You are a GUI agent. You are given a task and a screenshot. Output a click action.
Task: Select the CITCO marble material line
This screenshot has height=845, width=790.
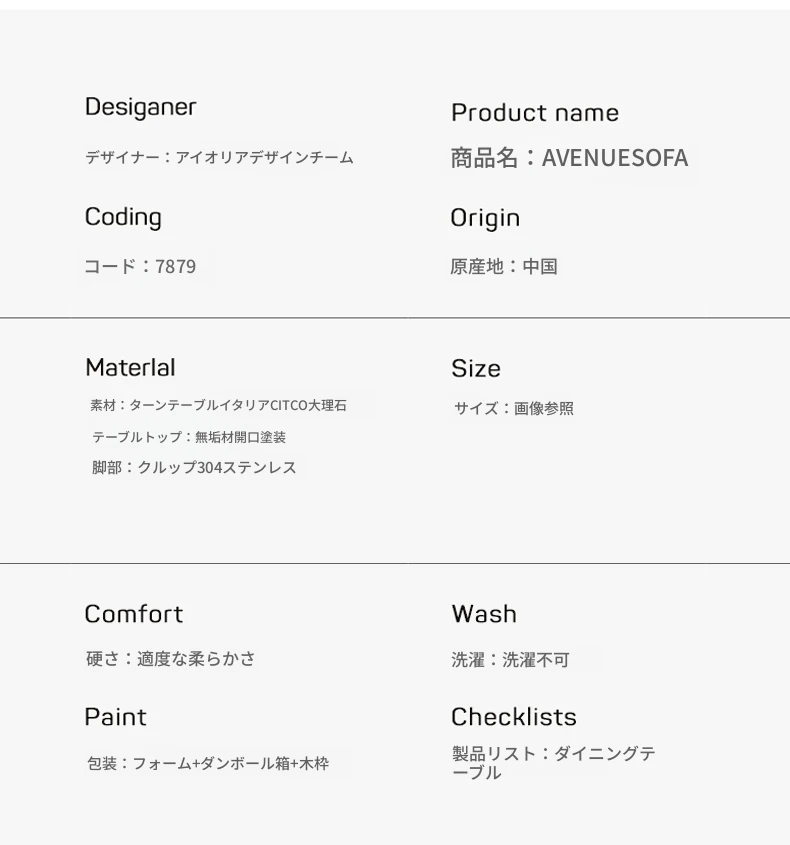coord(218,405)
